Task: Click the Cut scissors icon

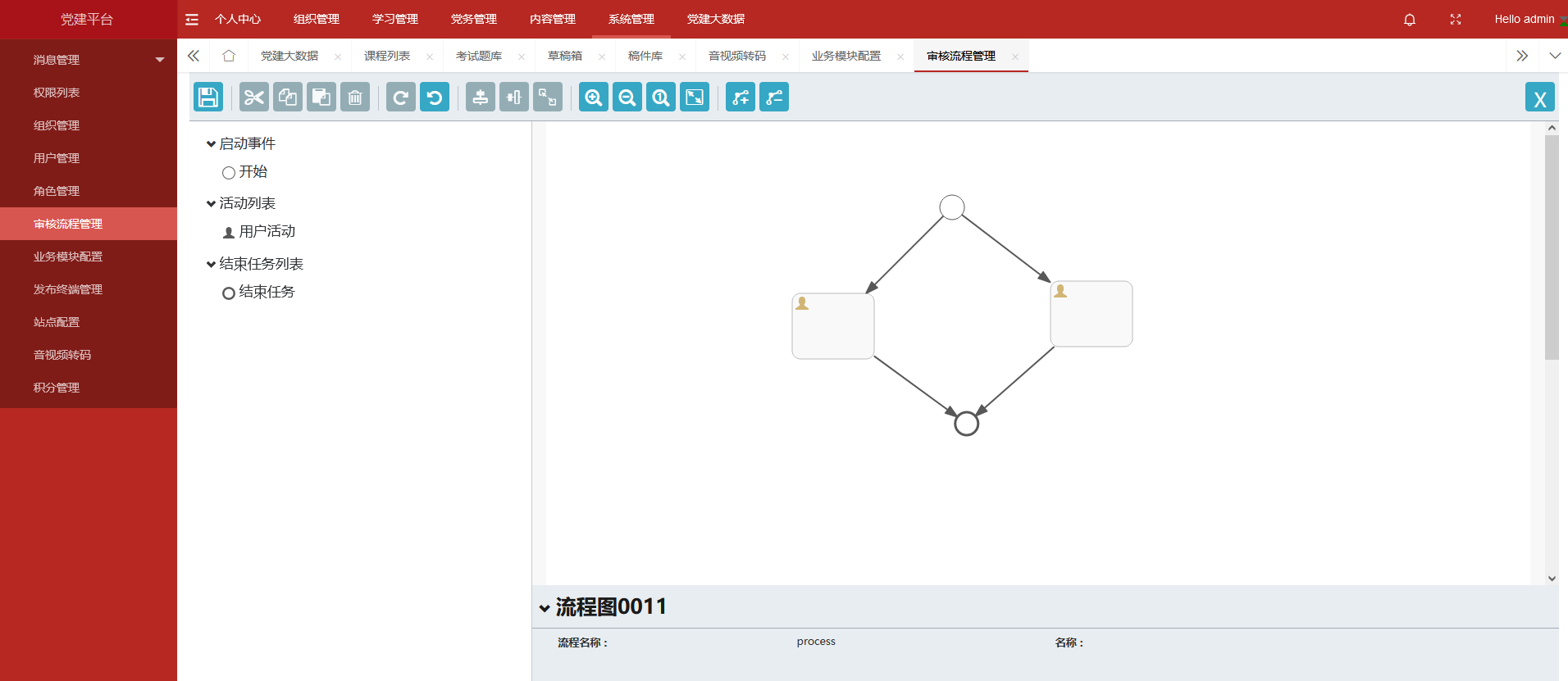Action: pyautogui.click(x=254, y=98)
